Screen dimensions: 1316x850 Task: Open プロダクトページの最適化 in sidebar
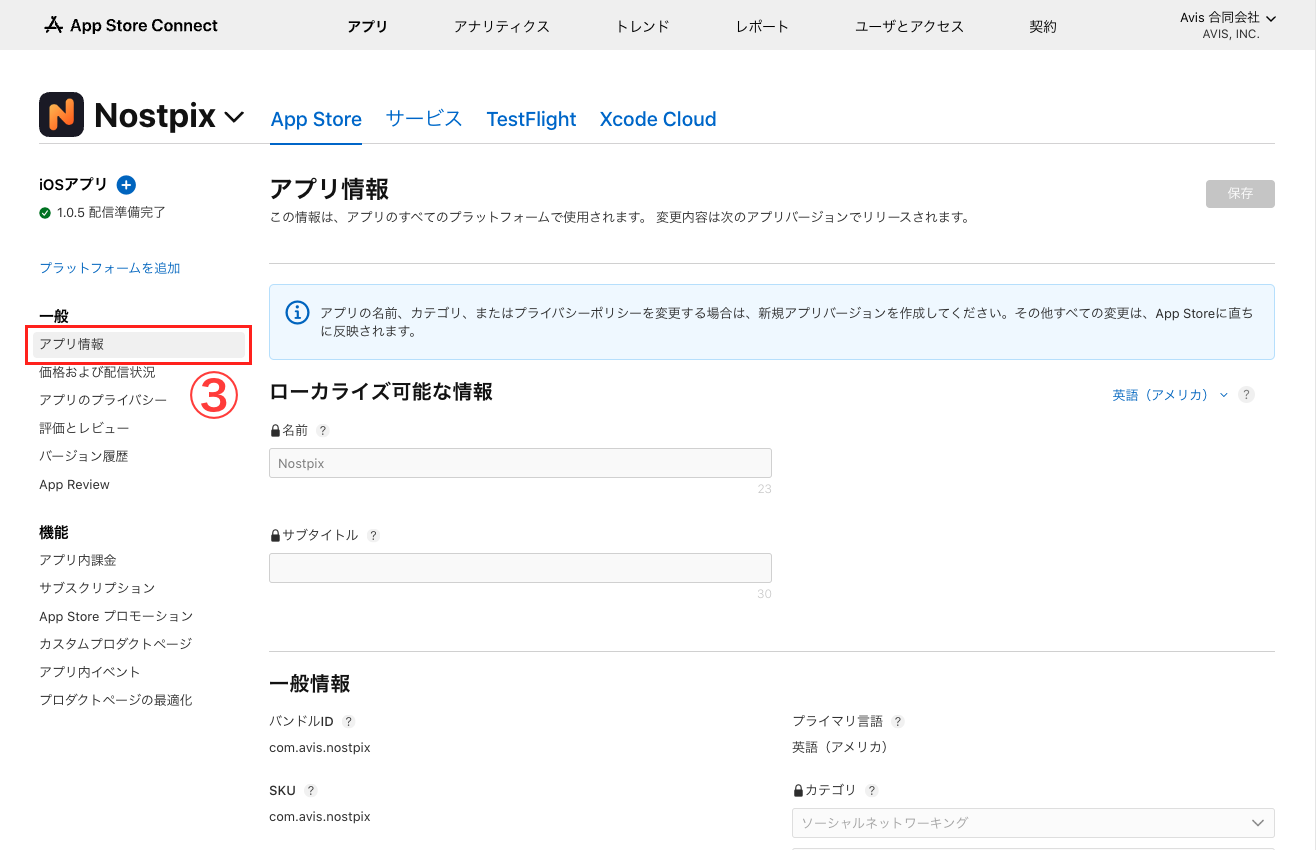pyautogui.click(x=116, y=700)
